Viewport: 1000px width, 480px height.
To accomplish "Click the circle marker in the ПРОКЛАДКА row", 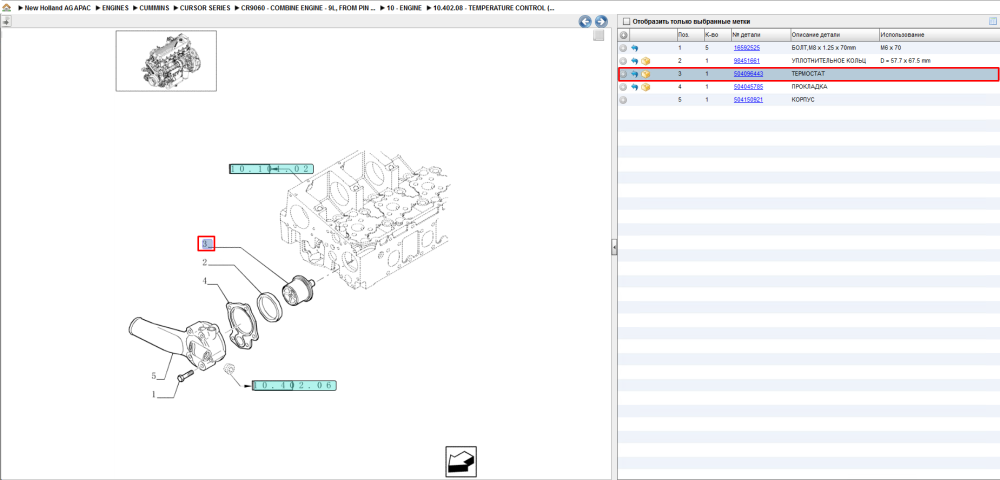I will [x=623, y=87].
